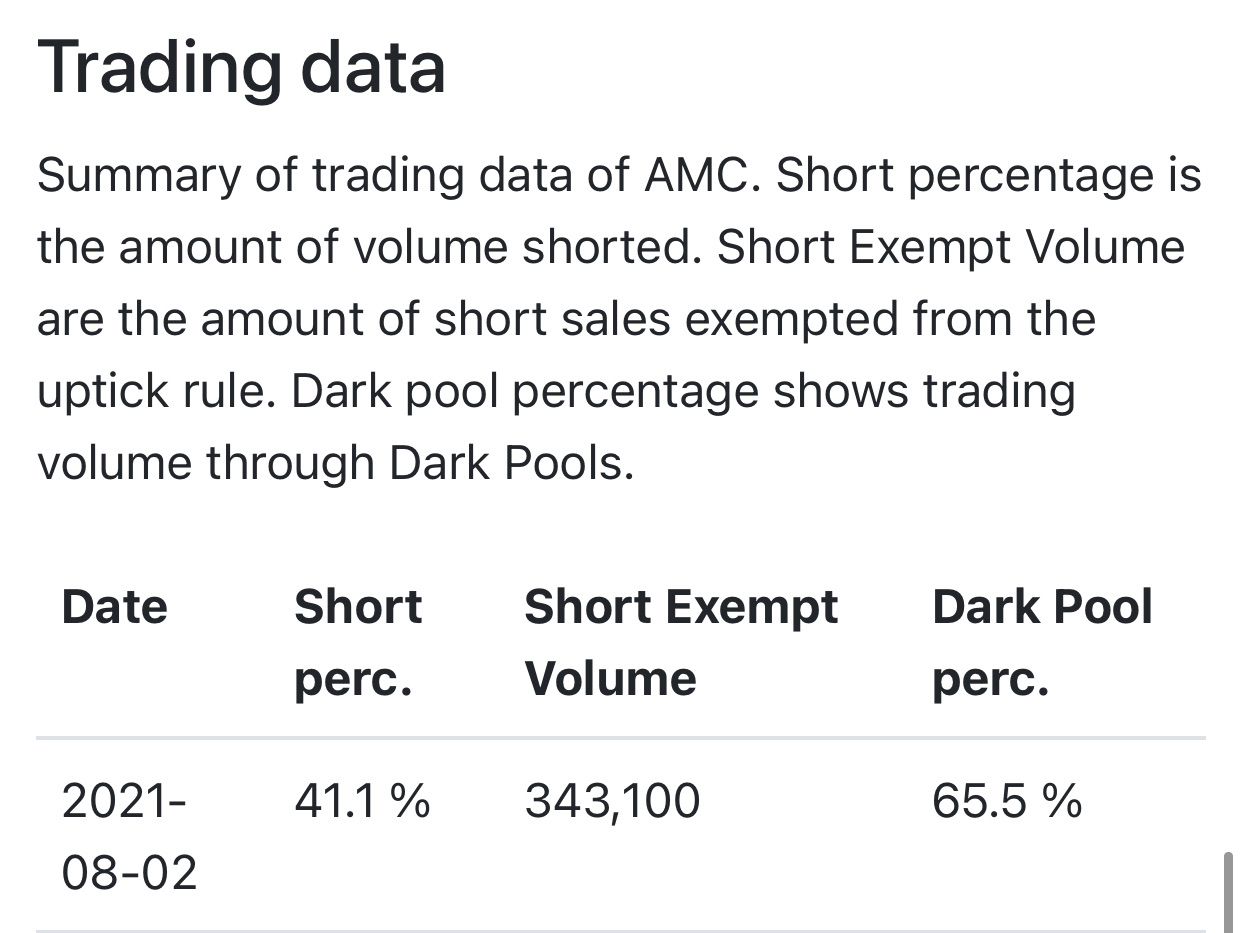Select the 343,100 short exempt volume cell
1242x933 pixels.
612,802
